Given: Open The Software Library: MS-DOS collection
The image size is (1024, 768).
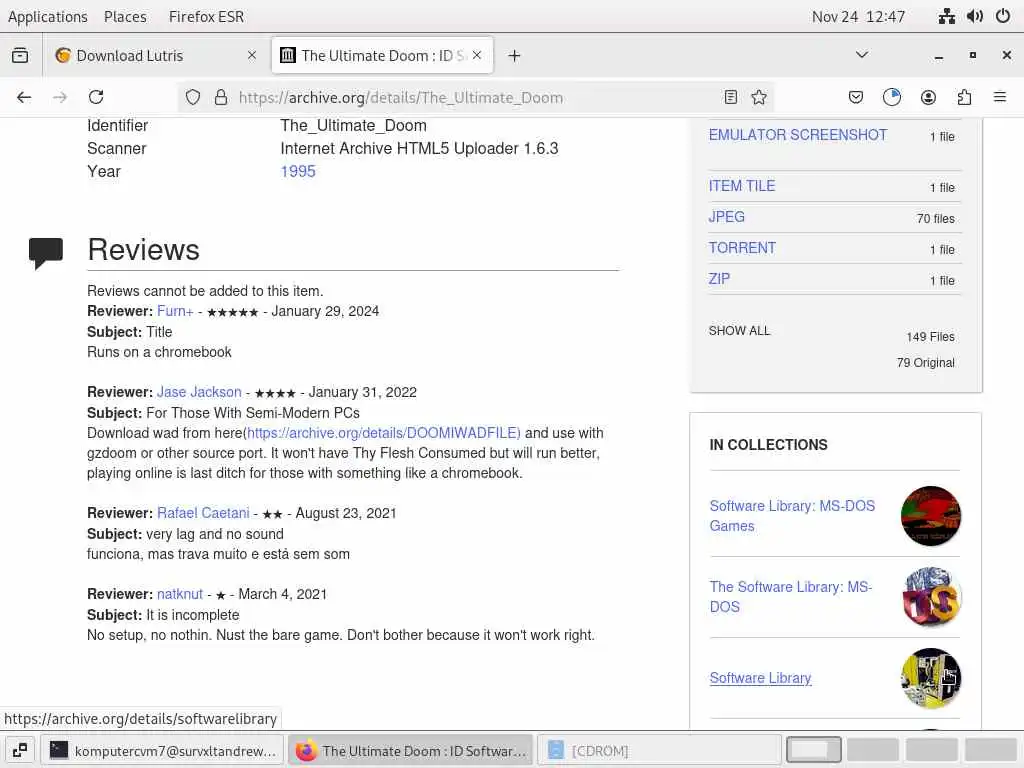Looking at the screenshot, I should tap(791, 596).
